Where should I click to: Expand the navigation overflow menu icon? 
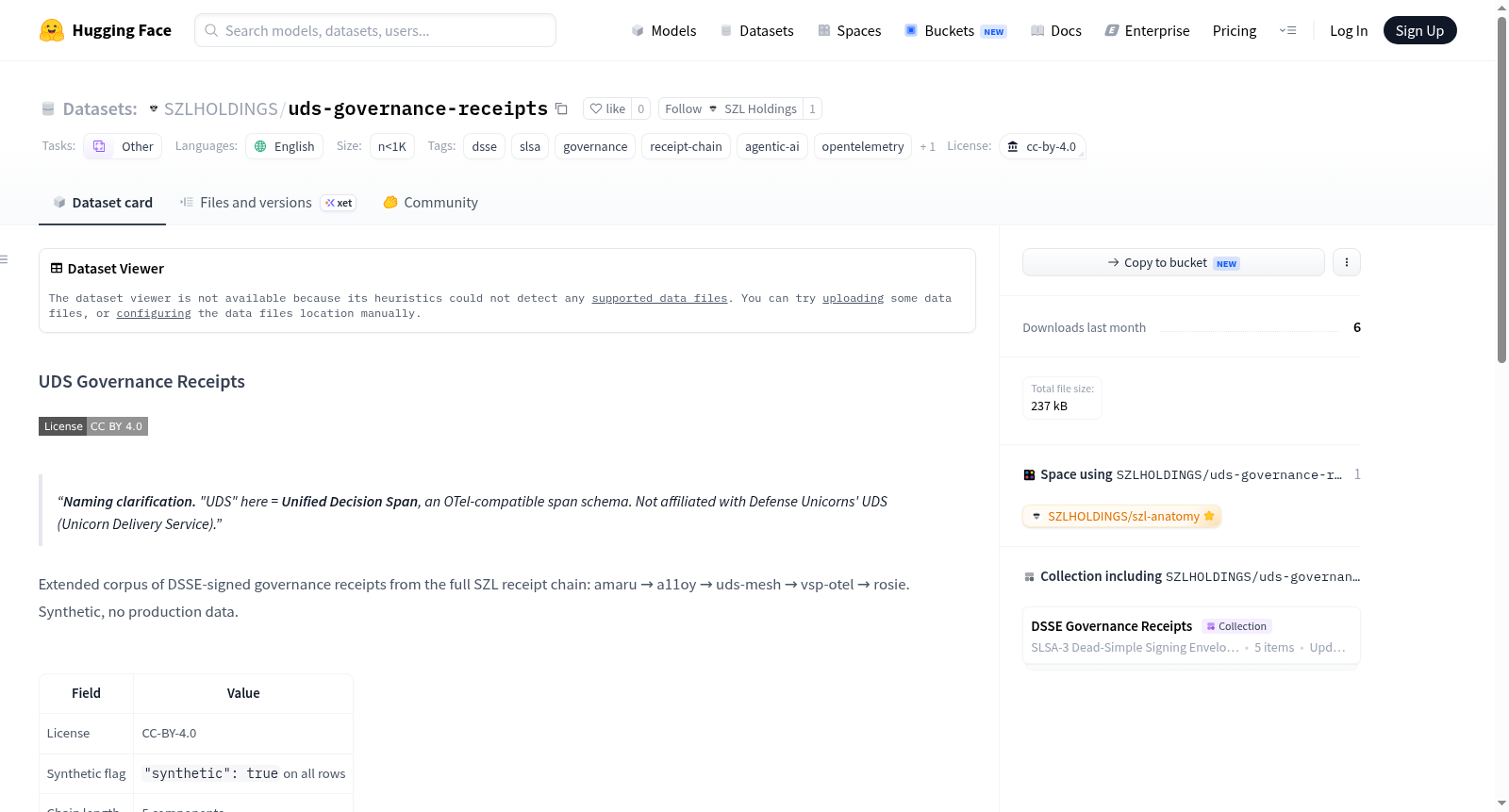pyautogui.click(x=1287, y=30)
